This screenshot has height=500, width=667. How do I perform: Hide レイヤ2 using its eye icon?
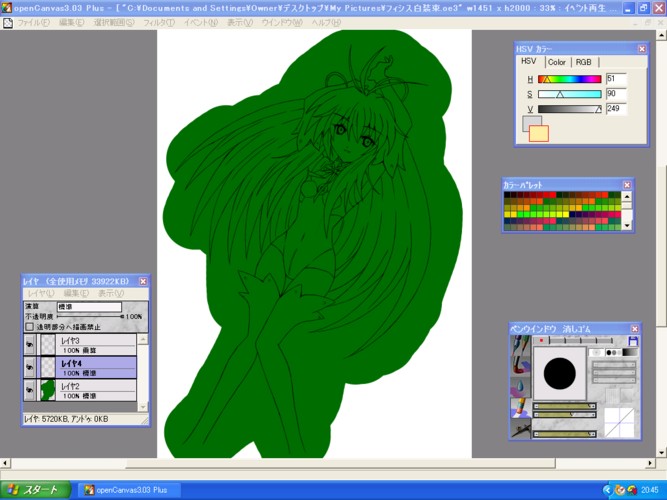click(x=30, y=390)
